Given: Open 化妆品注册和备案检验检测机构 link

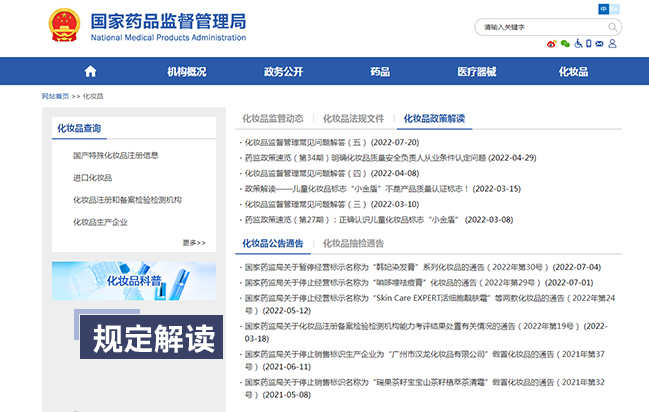Looking at the screenshot, I should (x=127, y=200).
